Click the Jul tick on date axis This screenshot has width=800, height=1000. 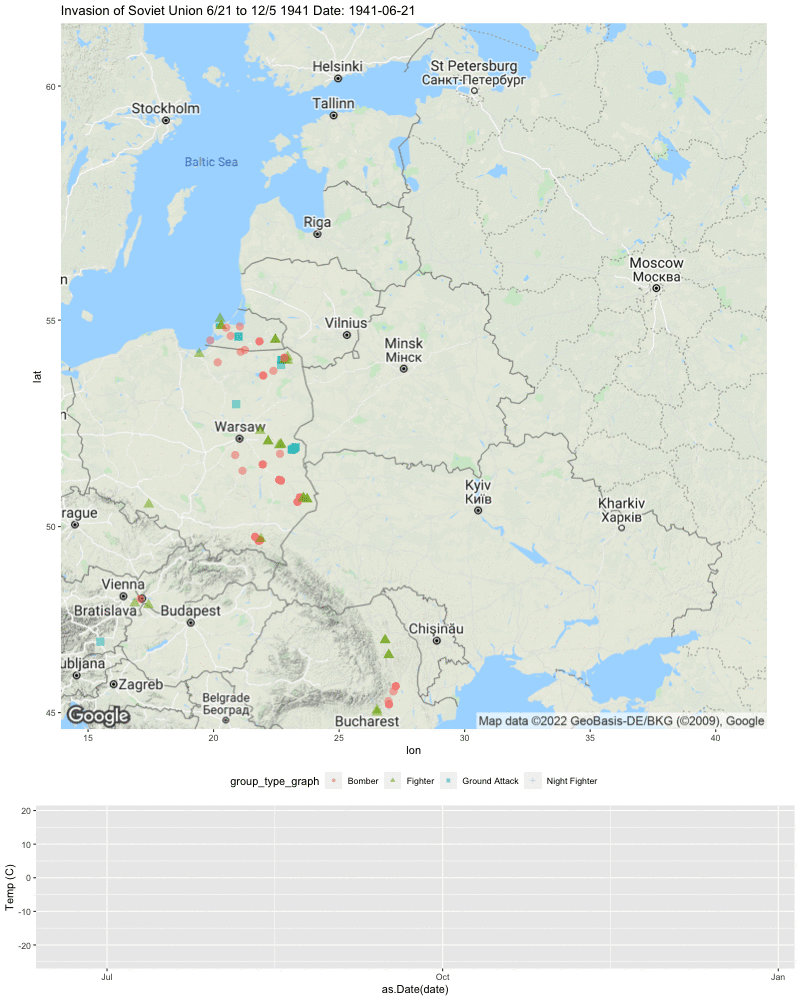click(x=107, y=976)
